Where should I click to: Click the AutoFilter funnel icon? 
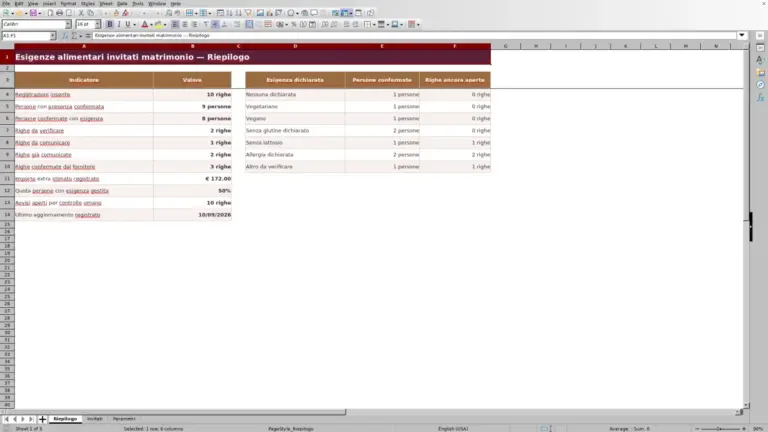click(x=248, y=13)
